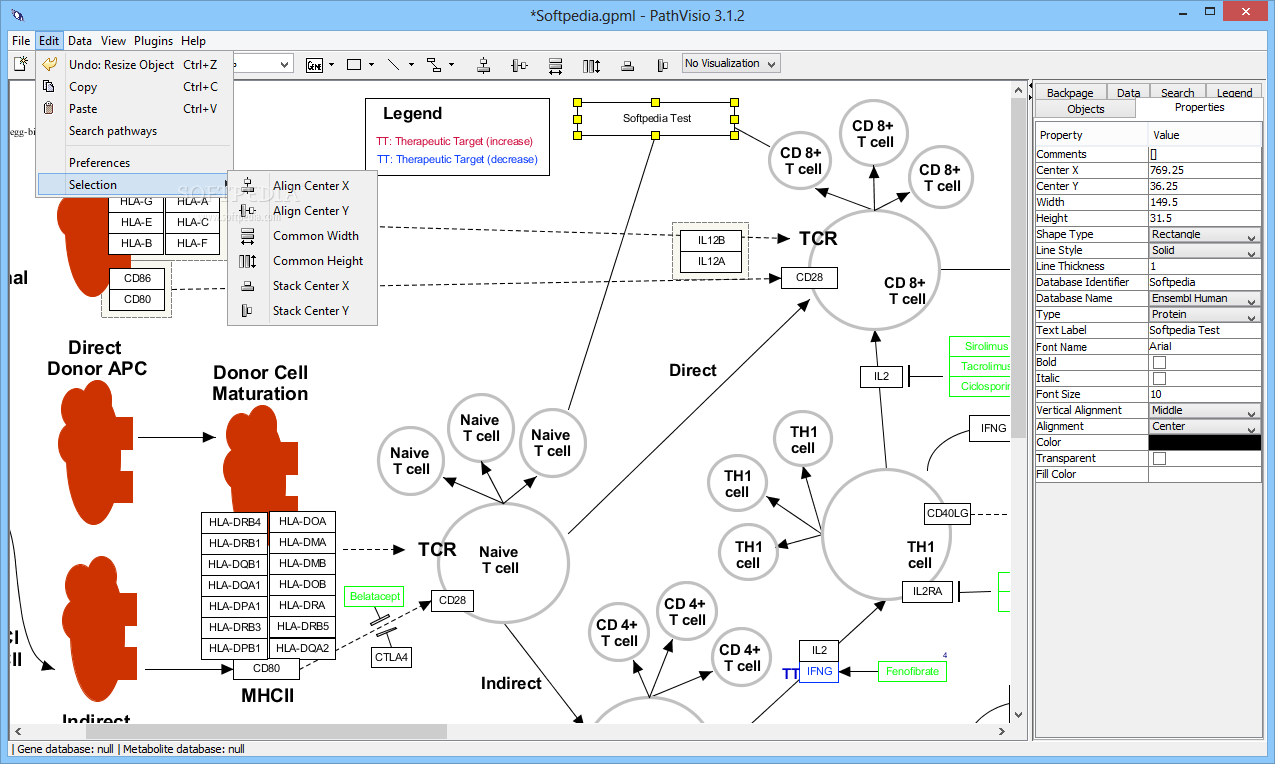The image size is (1275, 764).
Task: Expand the Gene data node type arrow
Action: (331, 64)
